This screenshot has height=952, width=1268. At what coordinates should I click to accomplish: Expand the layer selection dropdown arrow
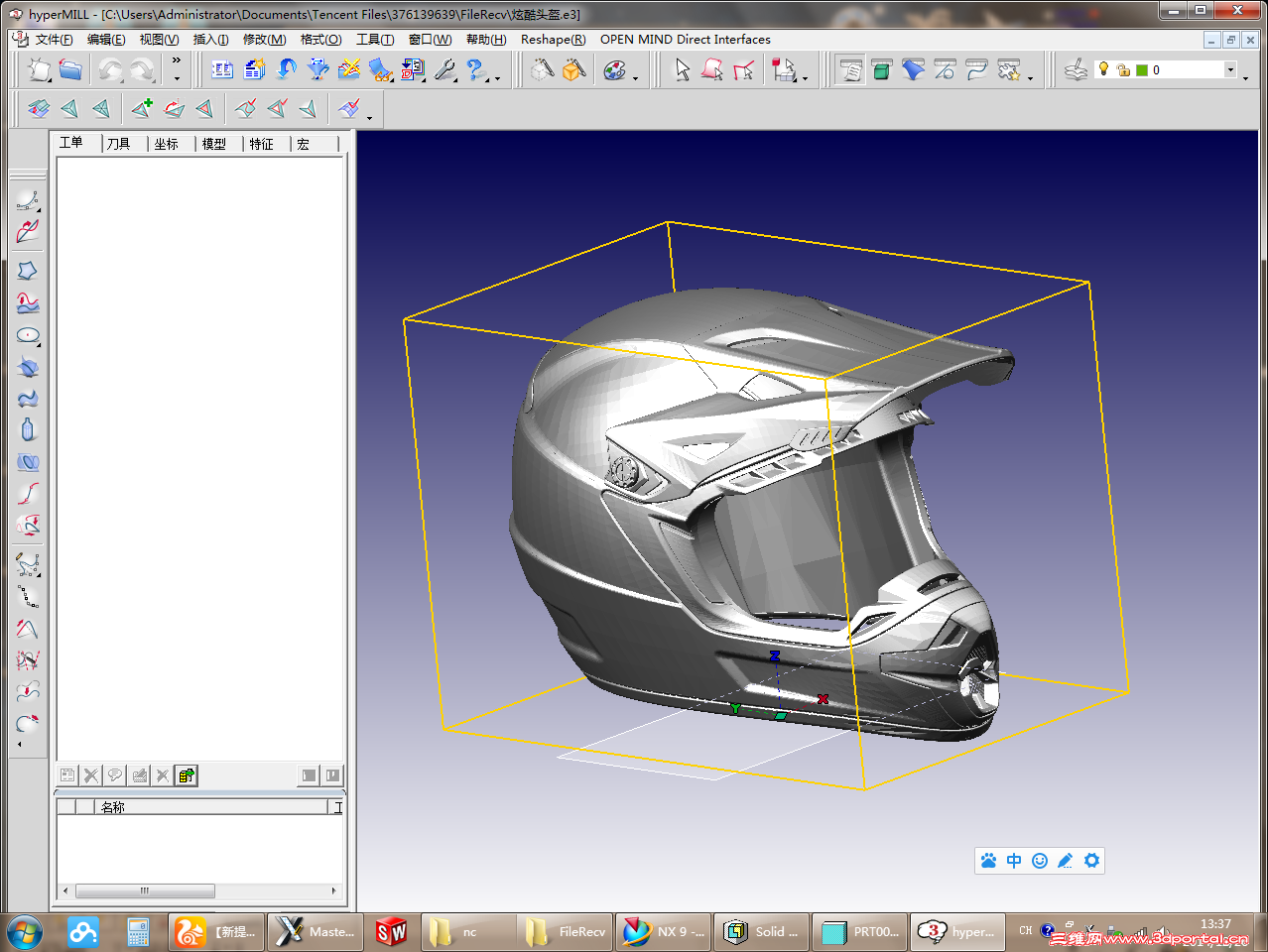1230,69
